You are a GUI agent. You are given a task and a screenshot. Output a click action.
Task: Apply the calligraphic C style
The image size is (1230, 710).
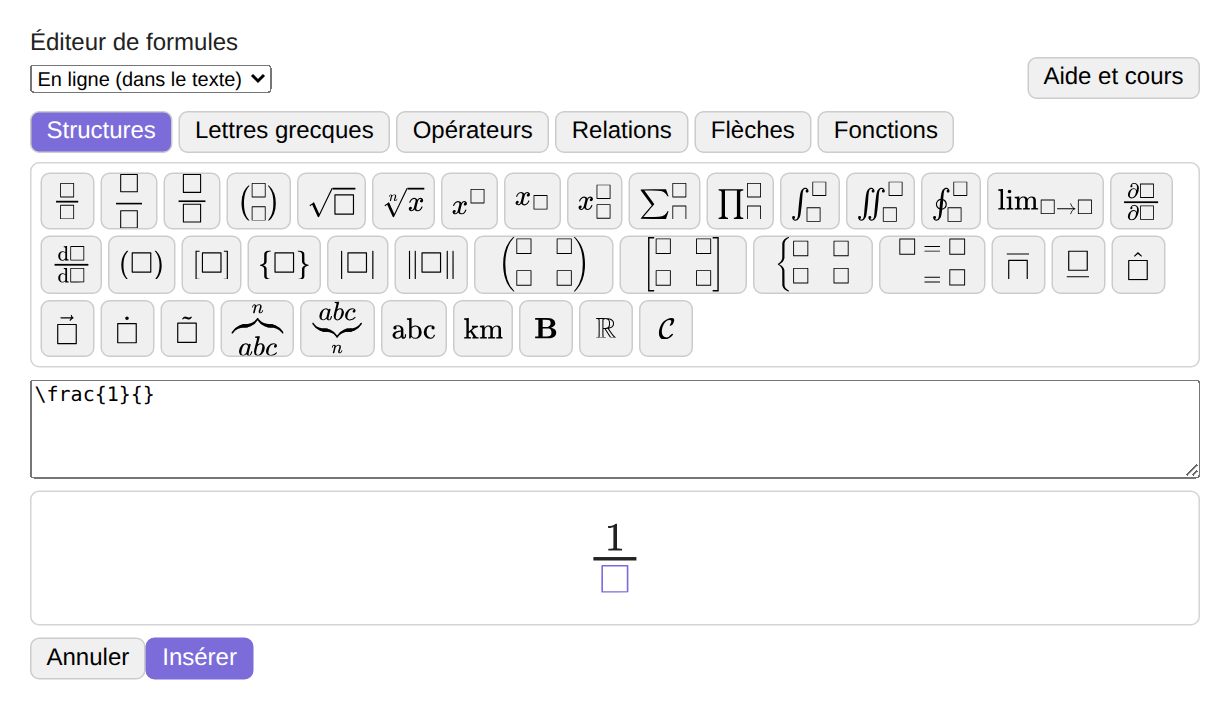[666, 329]
